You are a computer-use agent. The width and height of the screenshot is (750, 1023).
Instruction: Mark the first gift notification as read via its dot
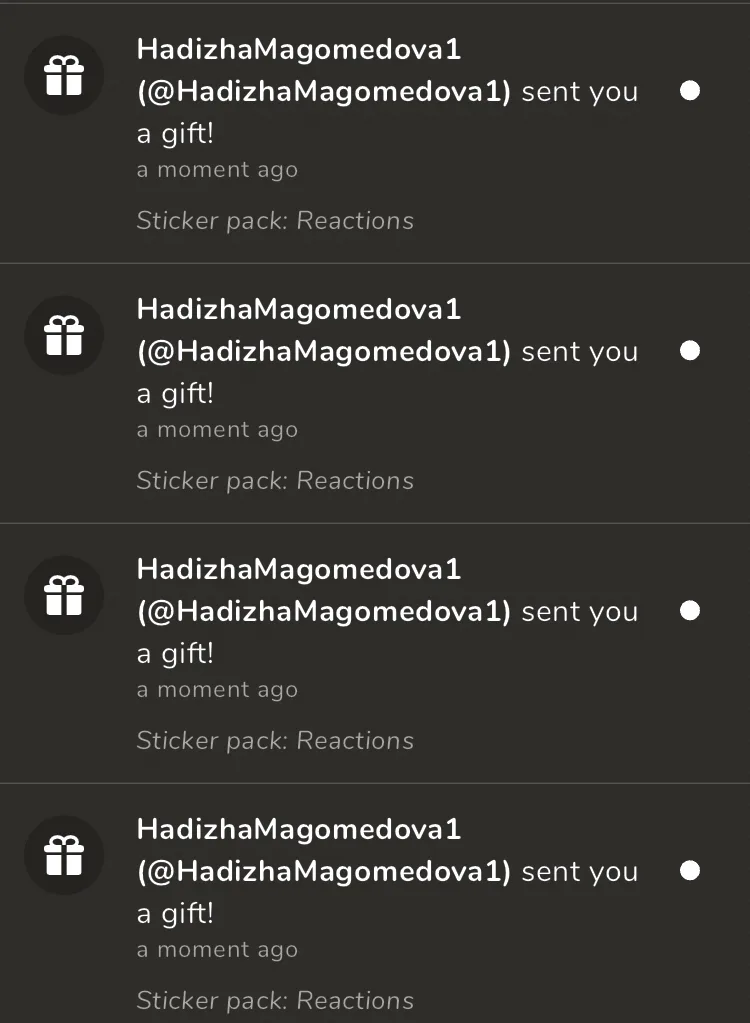pyautogui.click(x=690, y=91)
